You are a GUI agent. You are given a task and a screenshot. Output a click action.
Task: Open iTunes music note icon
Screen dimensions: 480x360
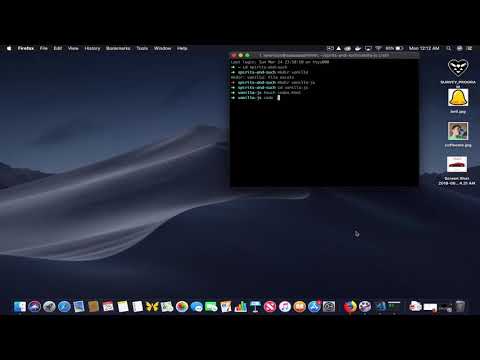pos(285,306)
